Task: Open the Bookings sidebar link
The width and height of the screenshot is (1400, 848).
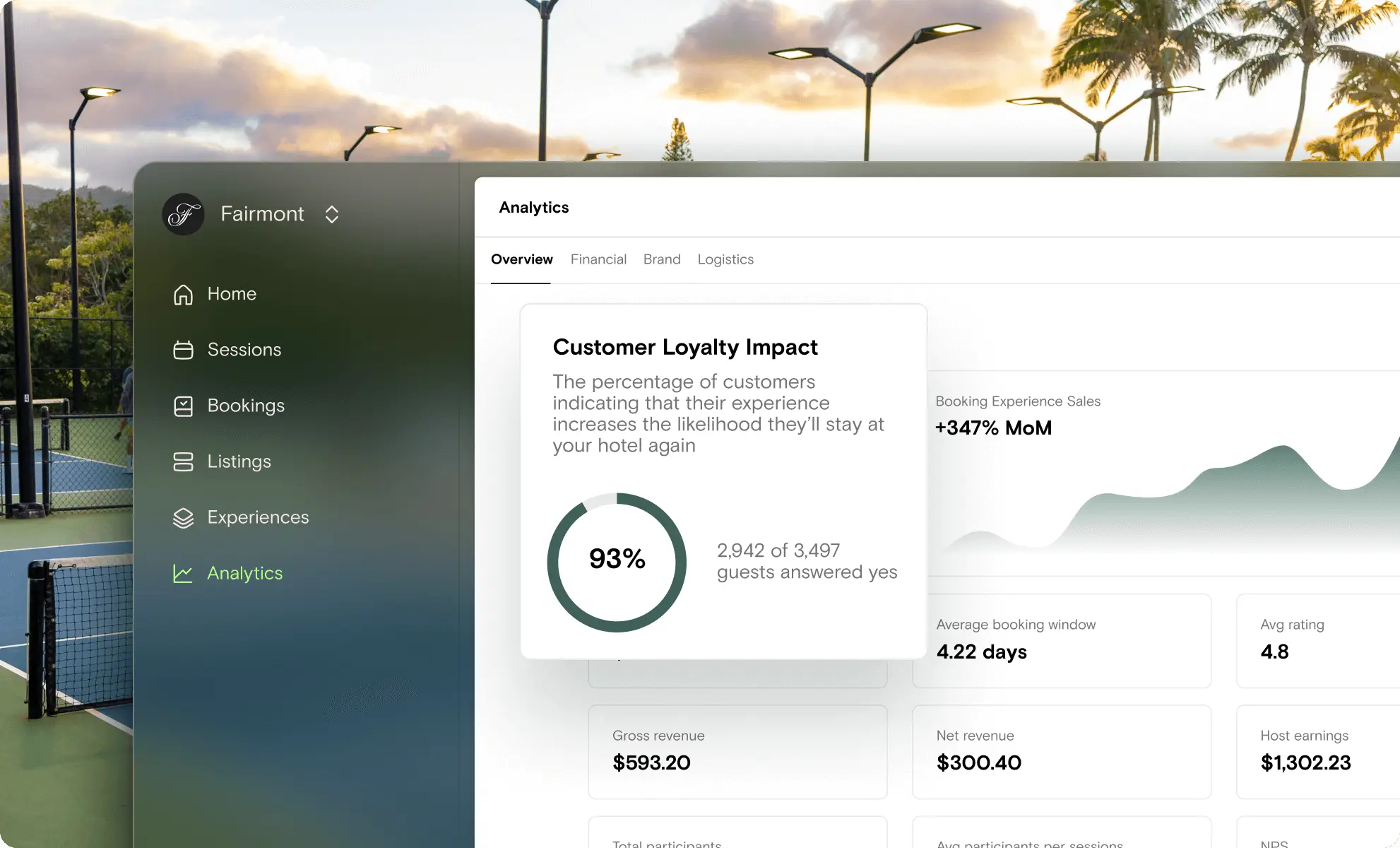Action: [x=246, y=406]
